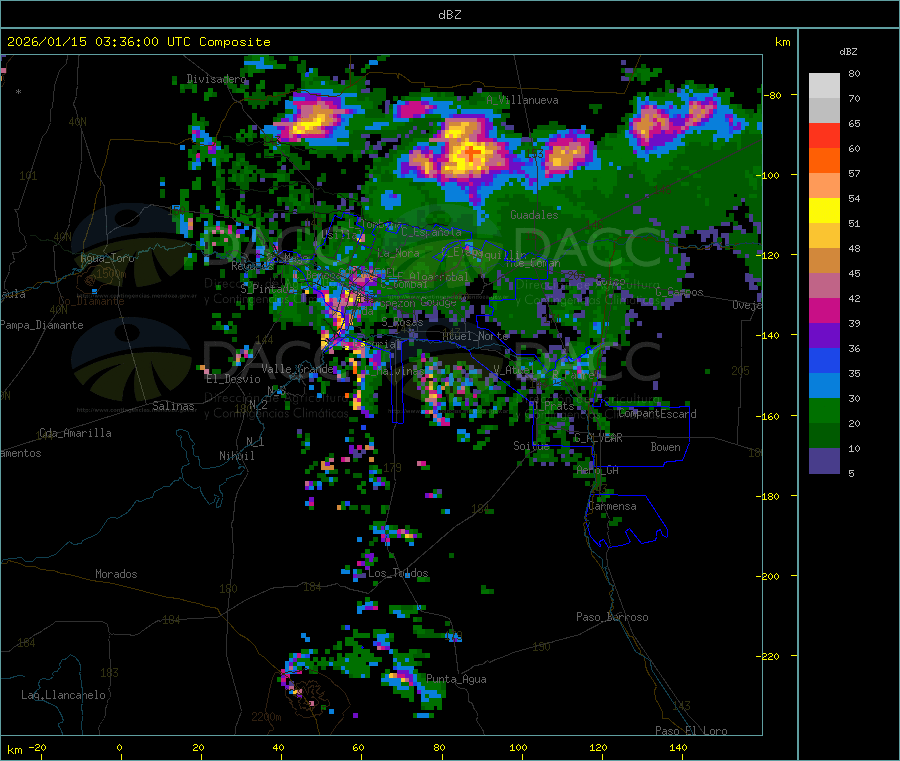Click the 0 km horizontal axis tick
Image resolution: width=900 pixels, height=761 pixels.
tap(119, 747)
